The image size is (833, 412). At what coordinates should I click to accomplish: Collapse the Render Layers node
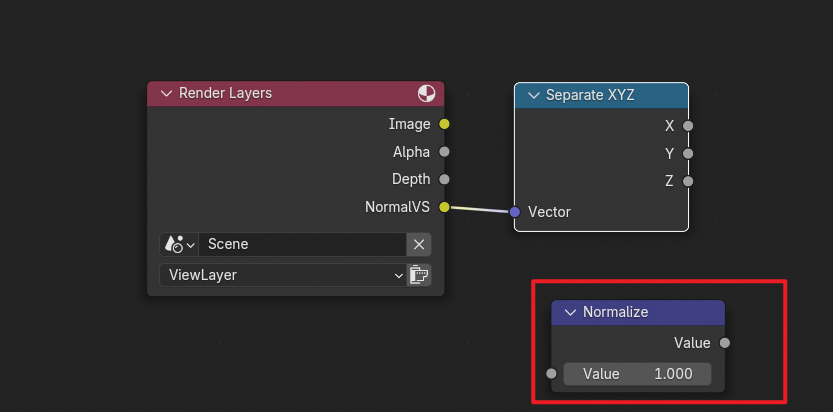[165, 94]
